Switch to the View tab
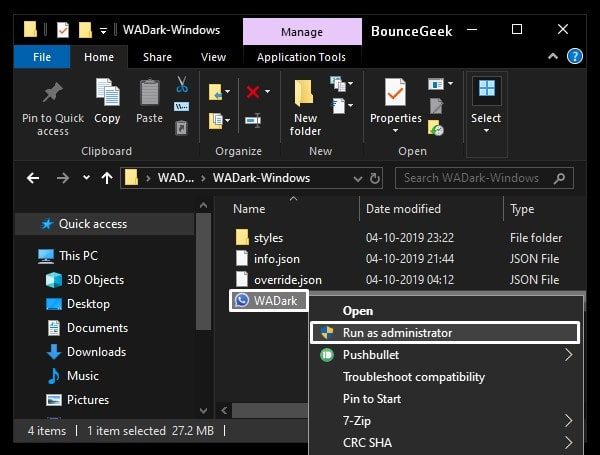 pyautogui.click(x=213, y=57)
